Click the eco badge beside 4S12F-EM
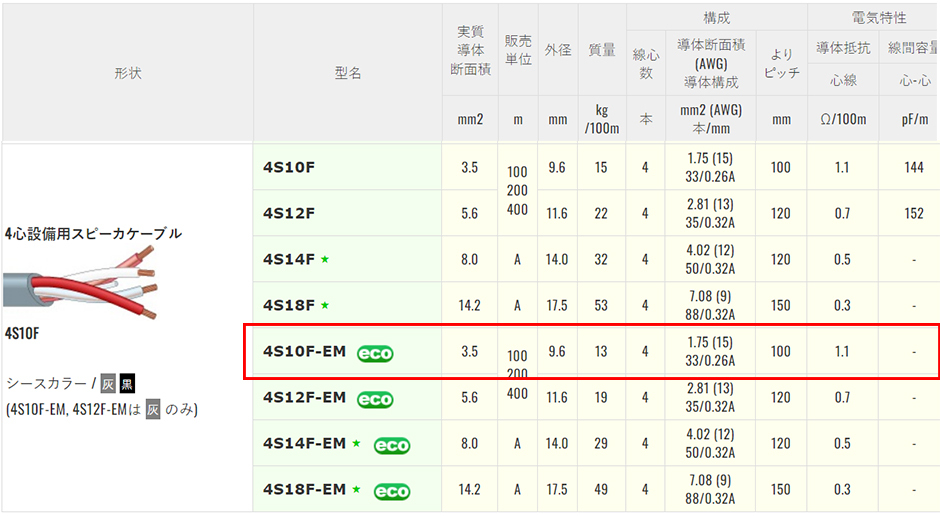The image size is (940, 516). click(x=375, y=400)
